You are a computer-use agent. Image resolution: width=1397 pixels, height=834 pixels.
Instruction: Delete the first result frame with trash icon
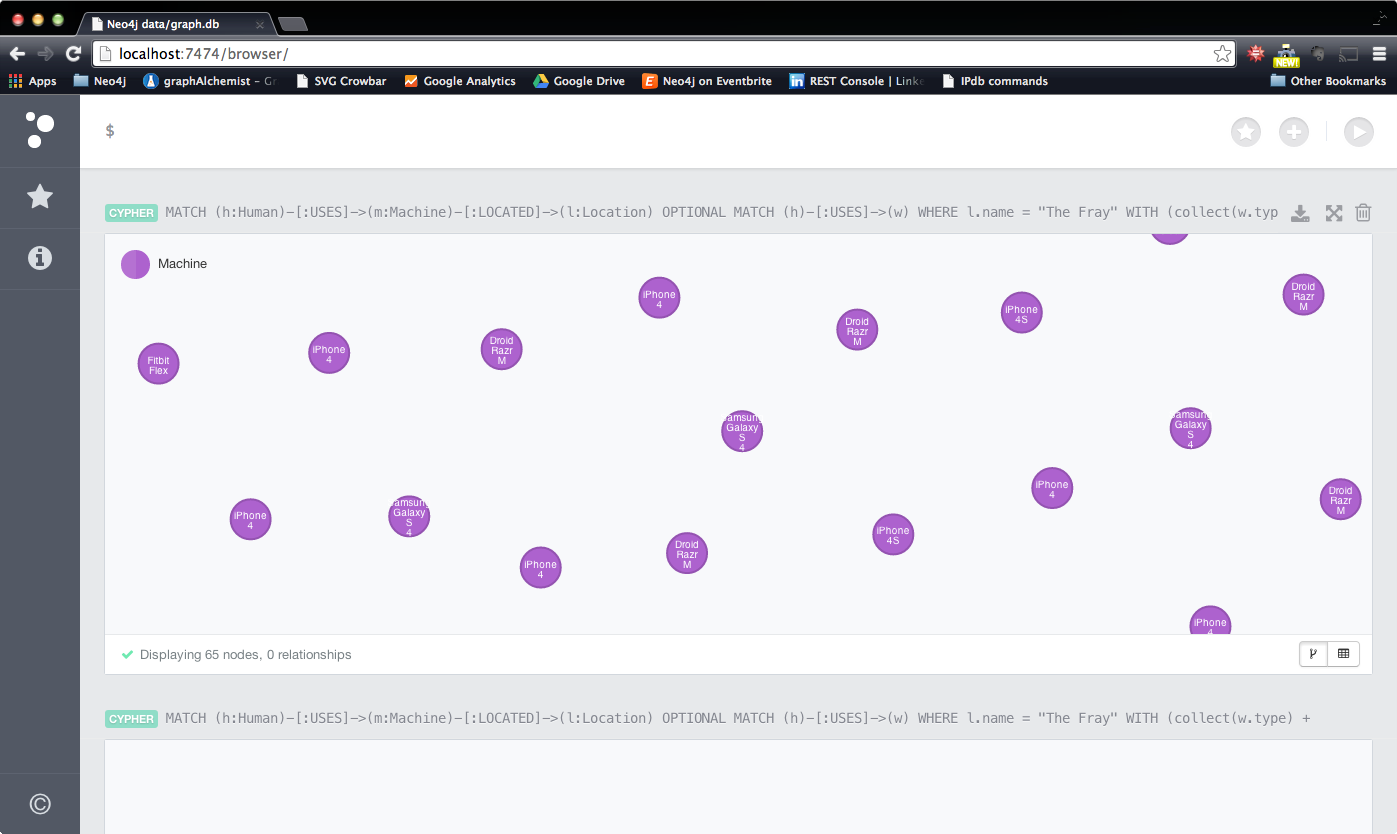[1363, 212]
